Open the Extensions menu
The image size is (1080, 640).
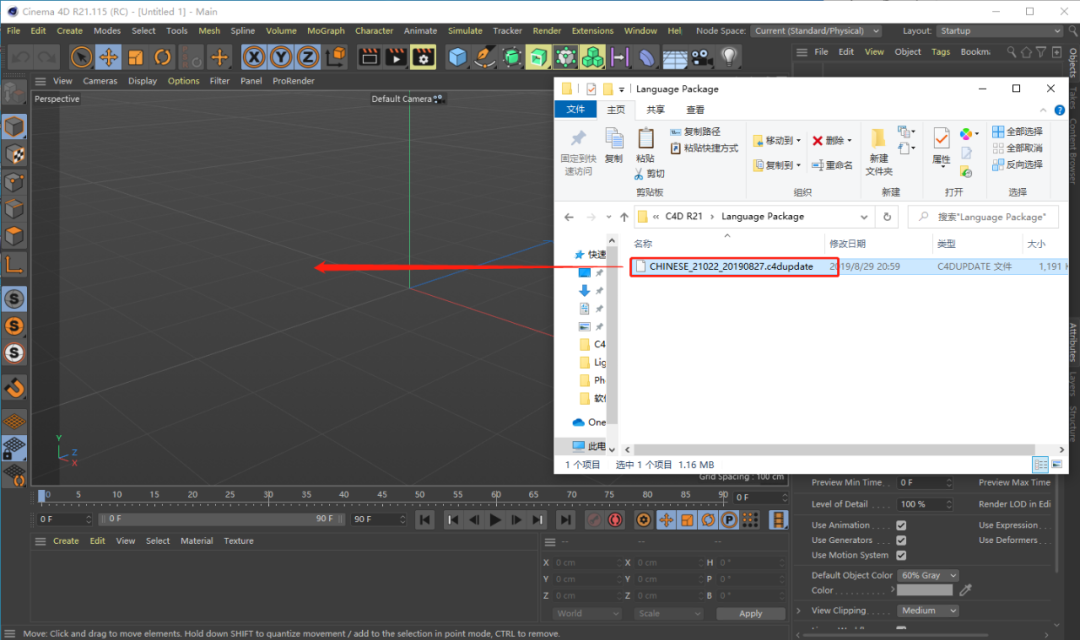click(x=592, y=31)
